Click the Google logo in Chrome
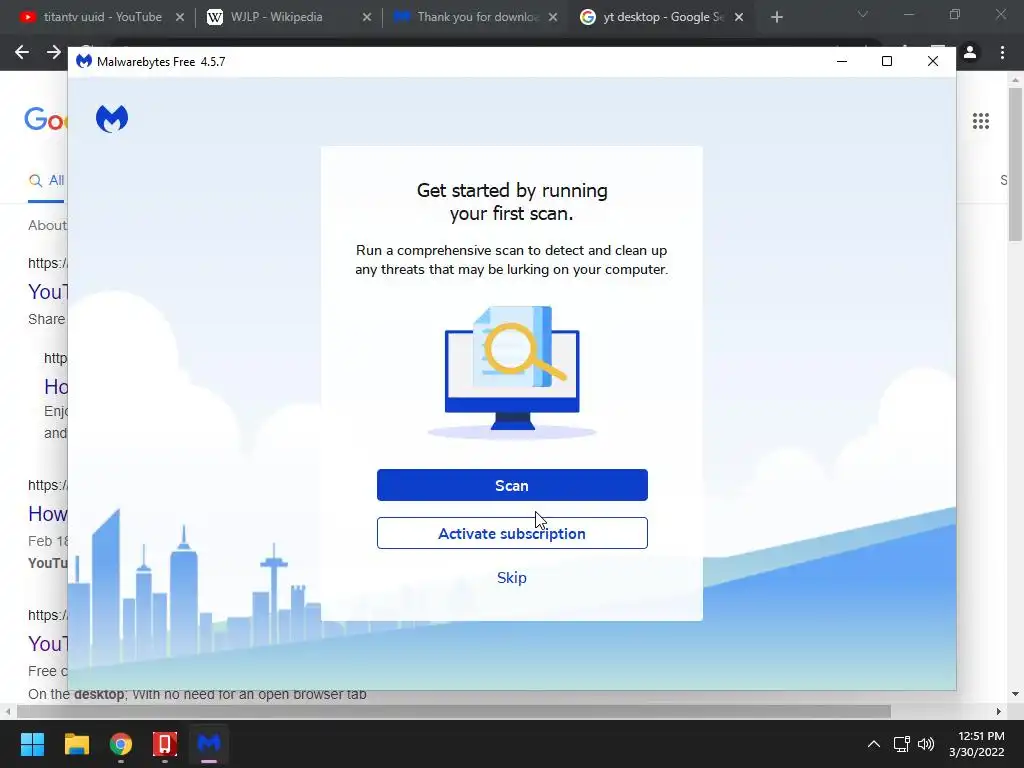Screen dimensions: 1024x768 46,120
